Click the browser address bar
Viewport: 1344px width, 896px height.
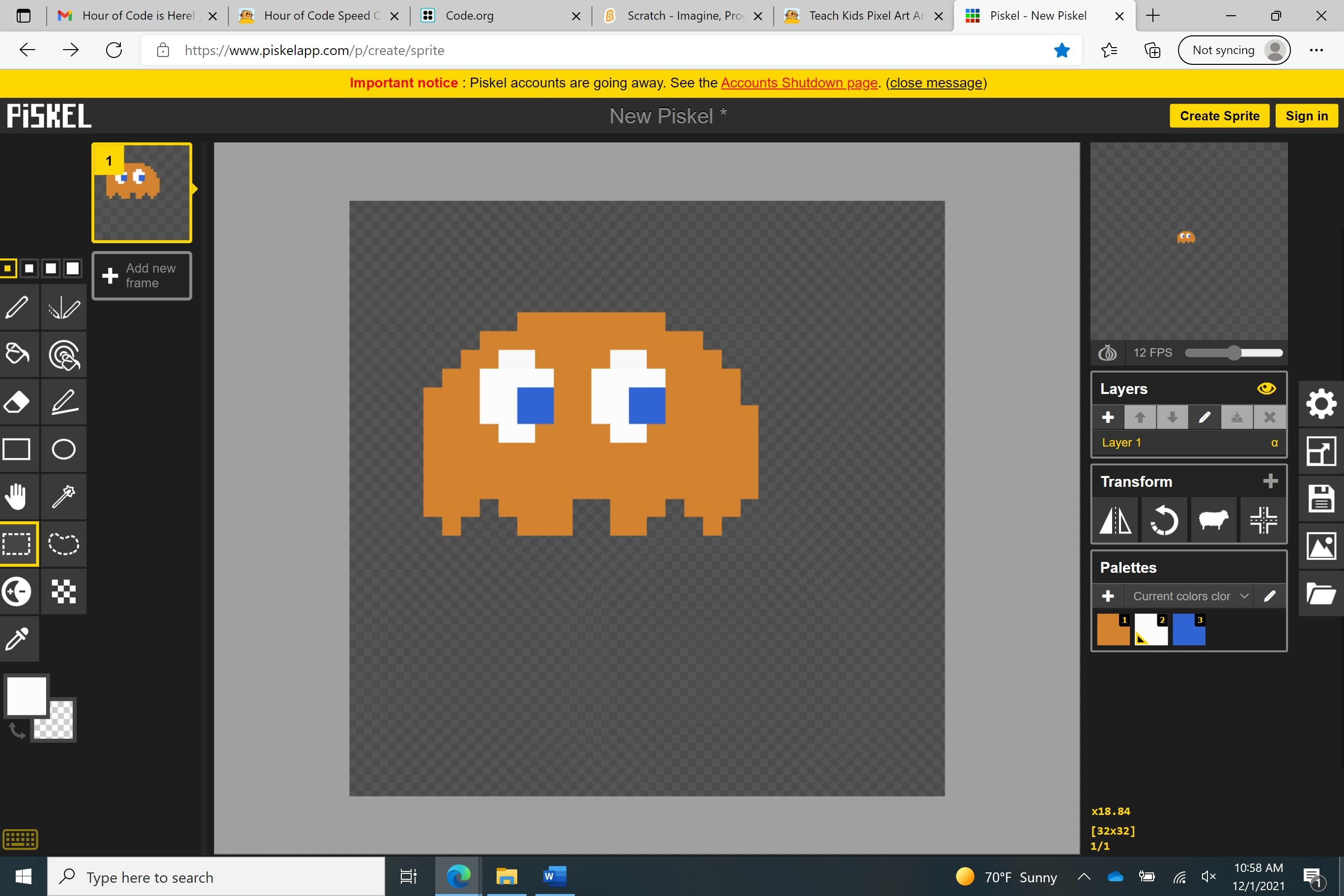tap(612, 50)
